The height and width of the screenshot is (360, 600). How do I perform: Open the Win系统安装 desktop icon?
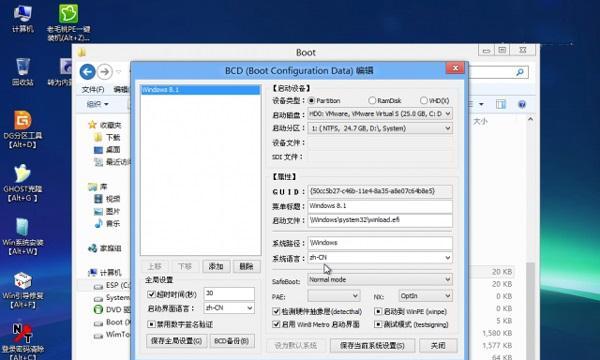pos(23,236)
